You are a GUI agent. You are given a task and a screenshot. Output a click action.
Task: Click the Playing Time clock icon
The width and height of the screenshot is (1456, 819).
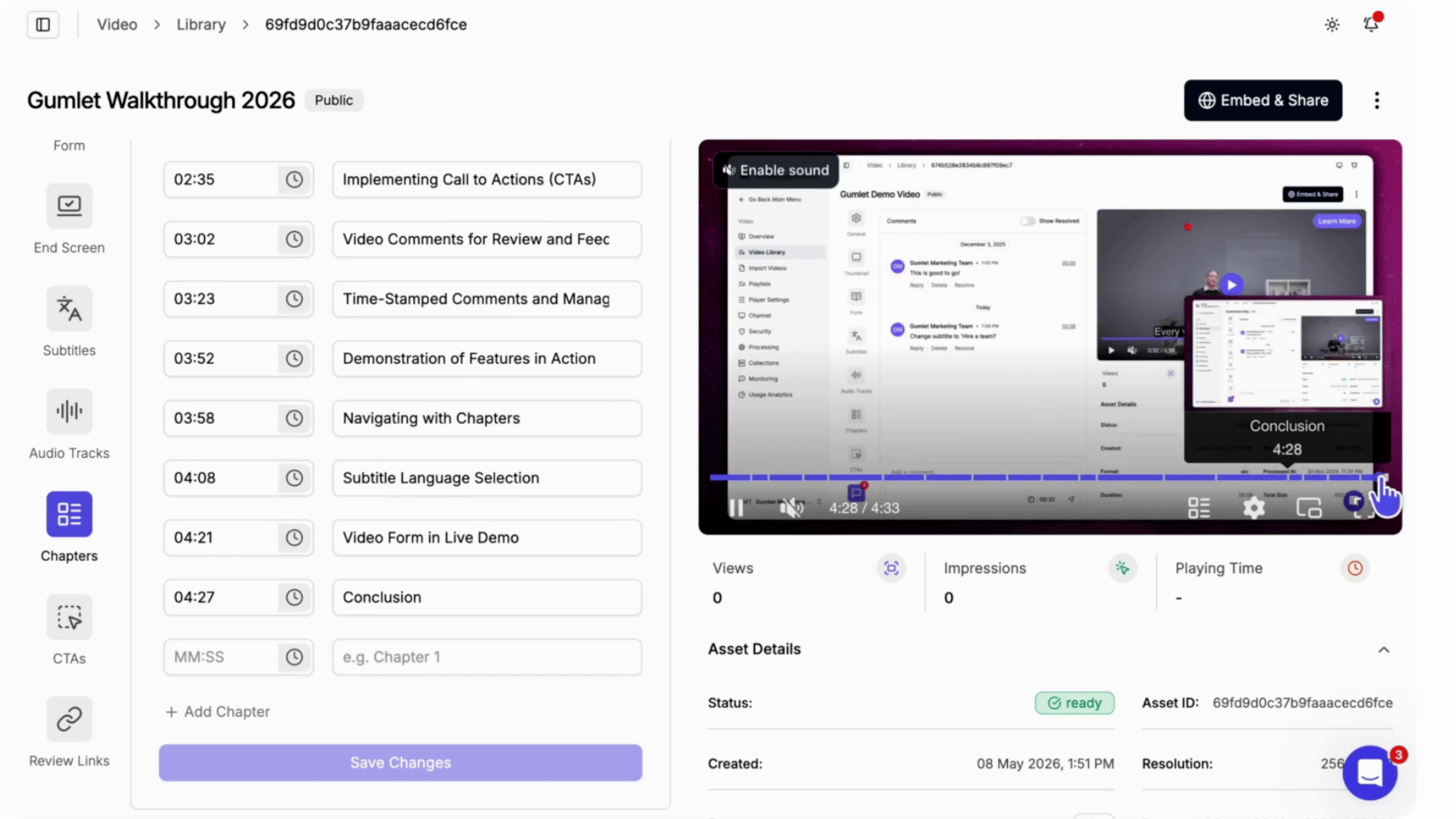click(1355, 568)
